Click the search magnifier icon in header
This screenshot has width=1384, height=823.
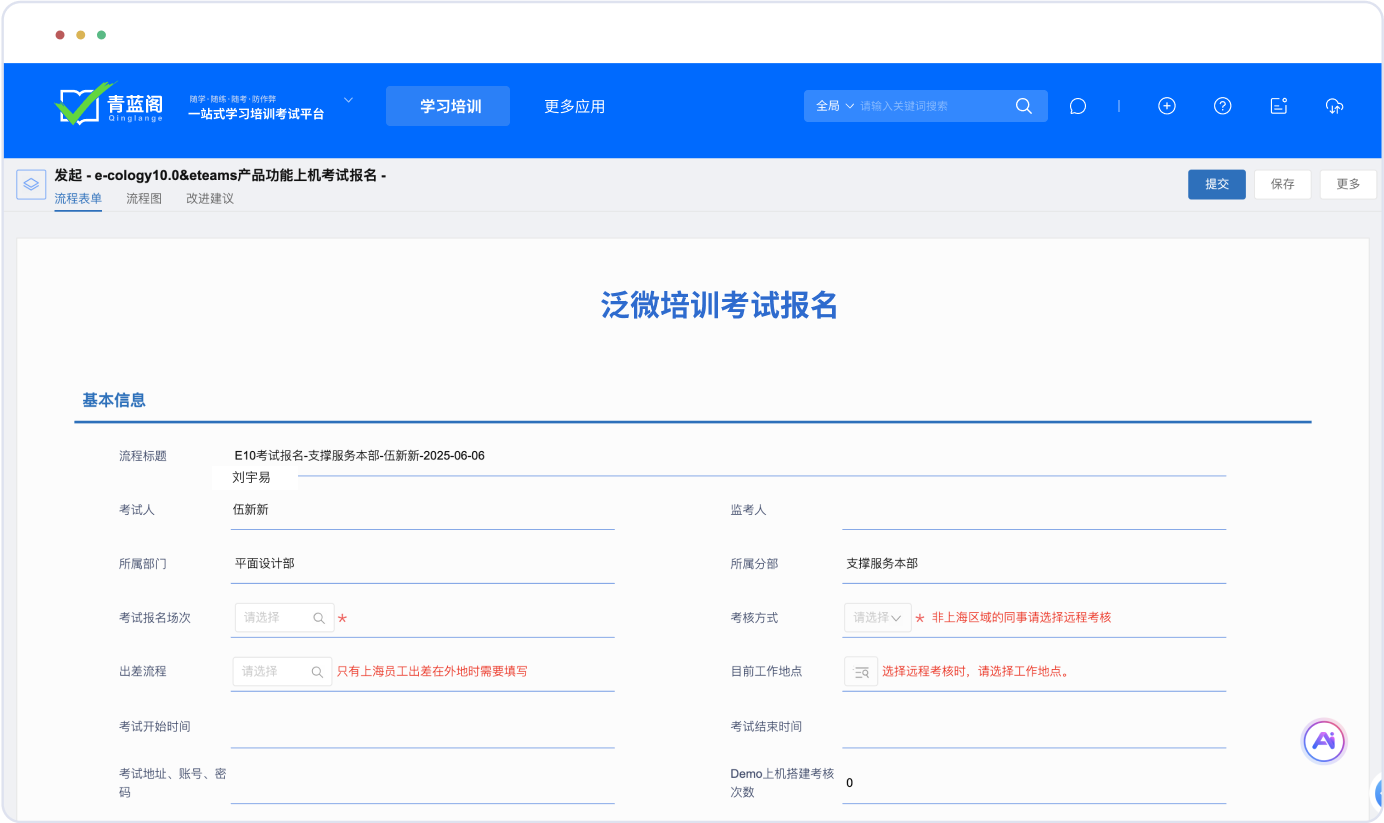point(1023,106)
